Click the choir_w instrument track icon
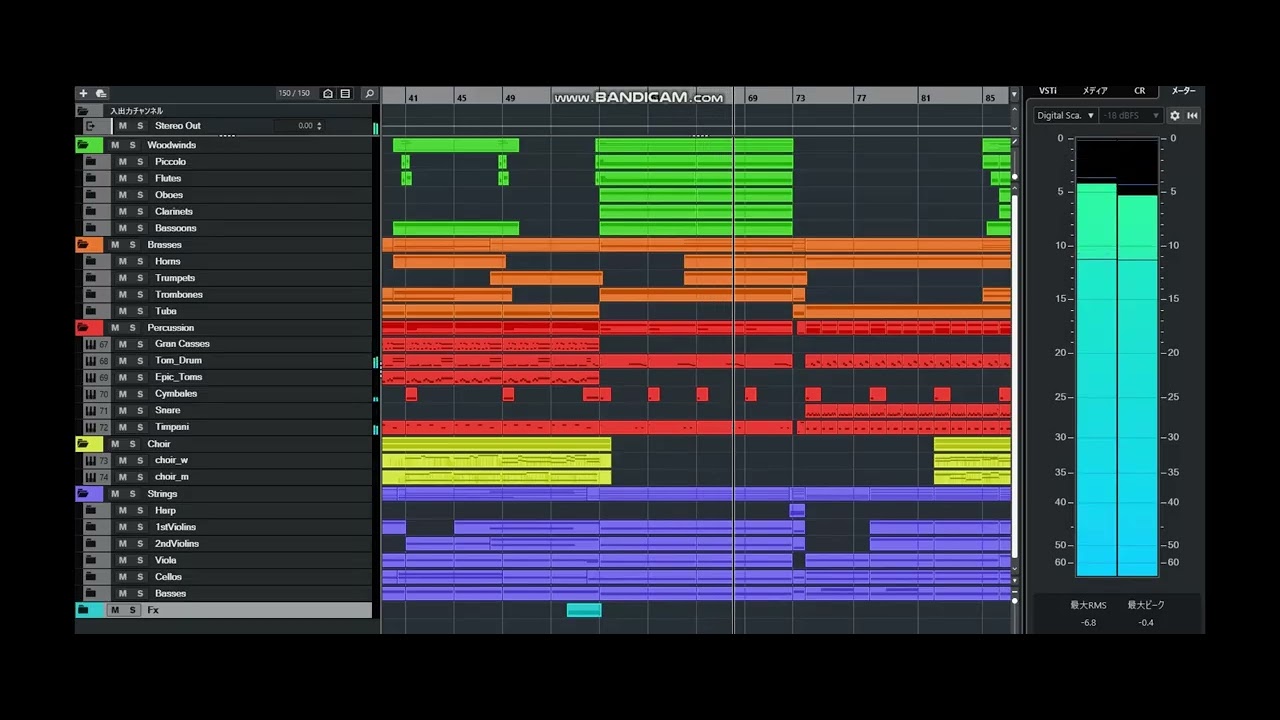This screenshot has width=1280, height=720. tap(91, 460)
